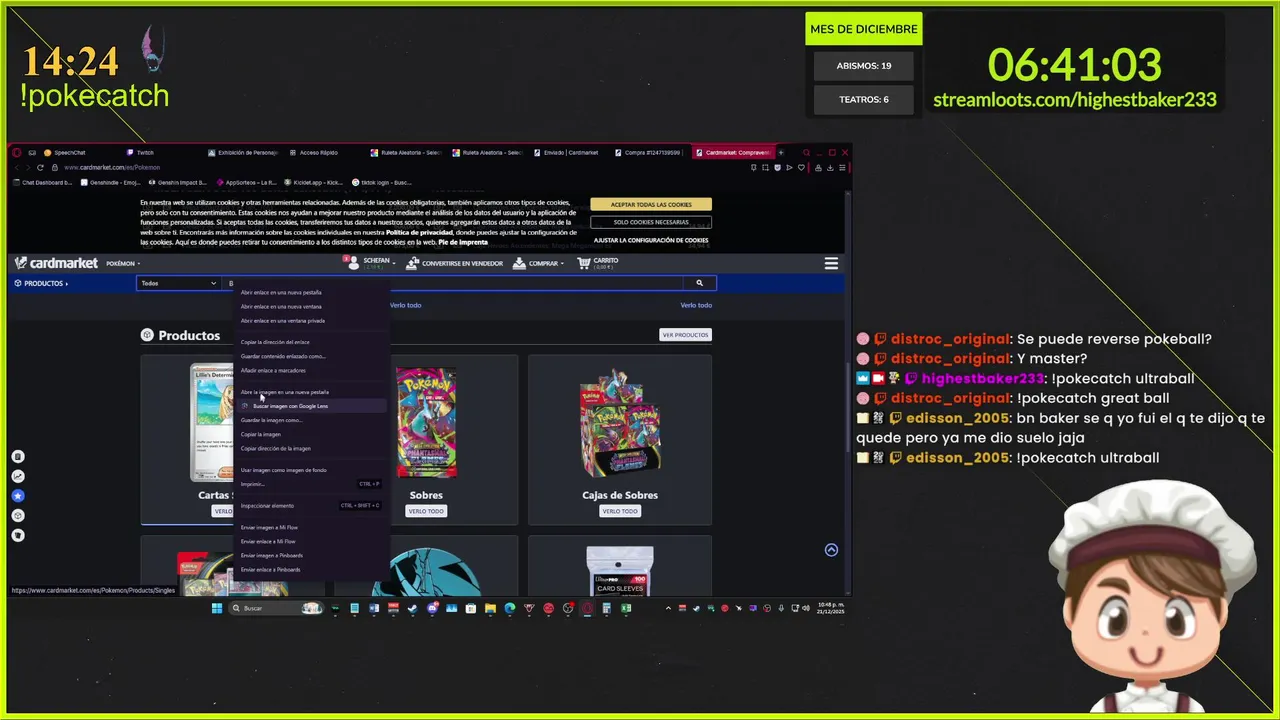Open Steam from the taskbar

click(x=413, y=608)
